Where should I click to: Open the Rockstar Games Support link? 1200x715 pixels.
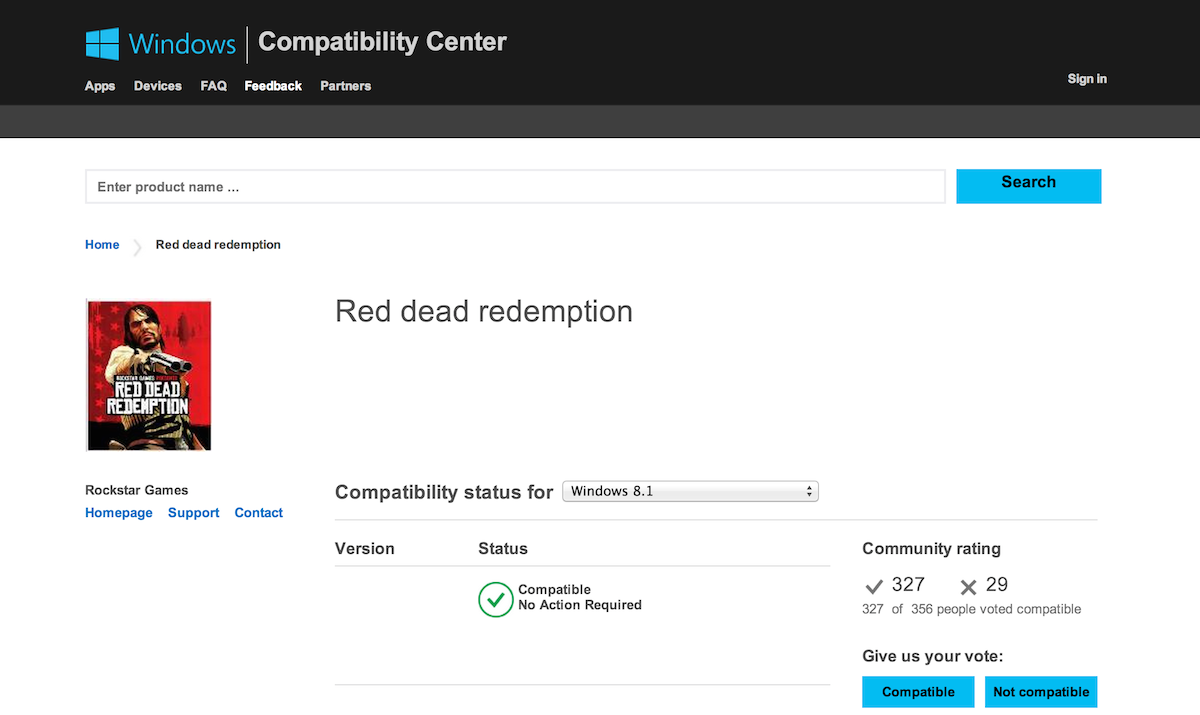[193, 513]
